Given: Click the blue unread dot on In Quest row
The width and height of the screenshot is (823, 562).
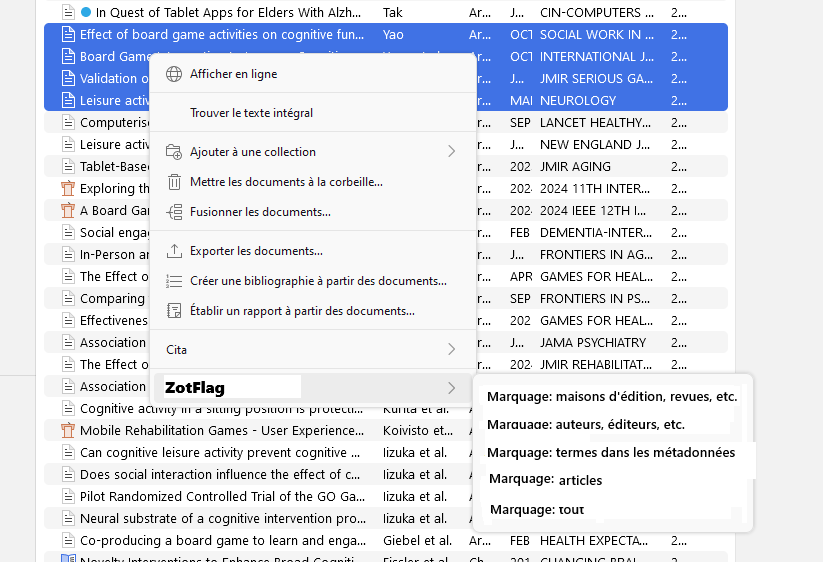Looking at the screenshot, I should [x=86, y=12].
